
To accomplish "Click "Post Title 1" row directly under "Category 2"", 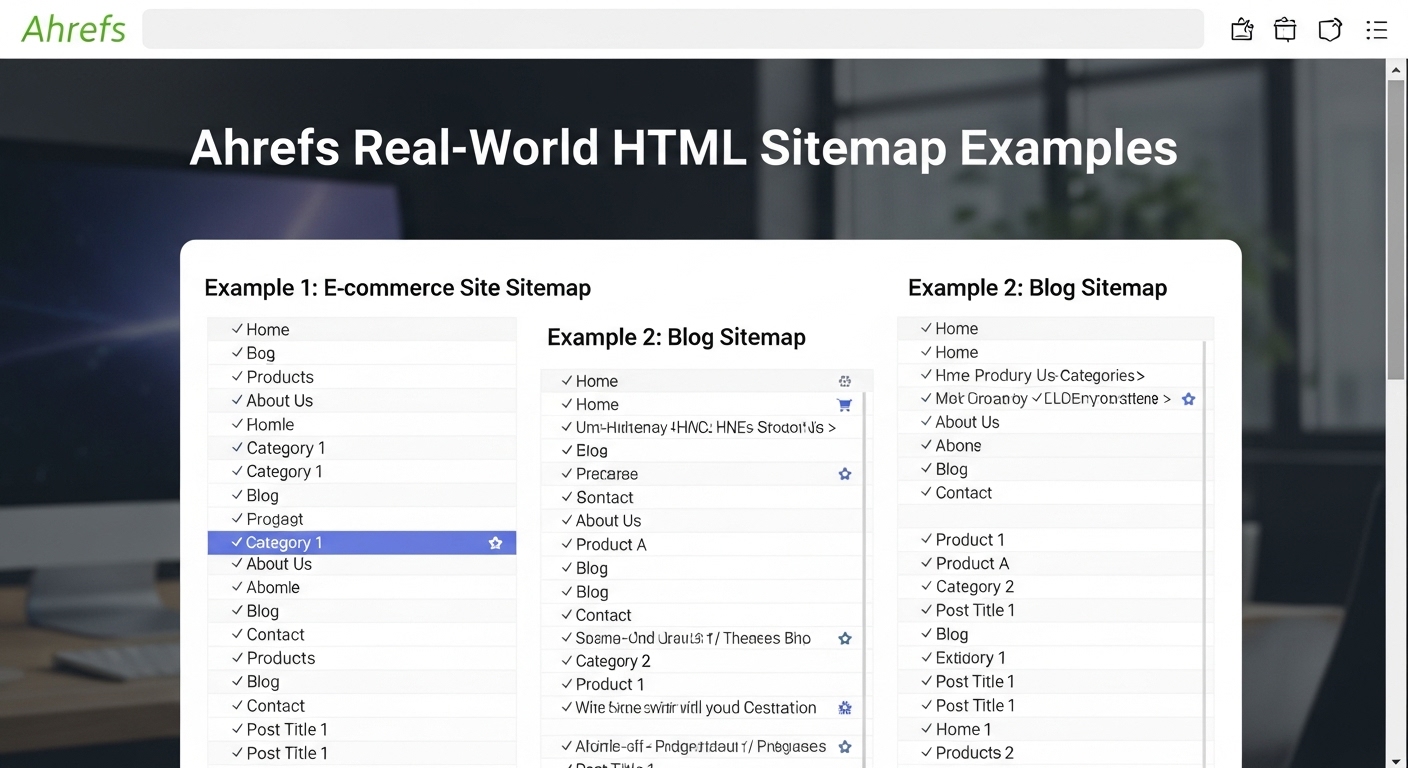I will coord(1051,611).
